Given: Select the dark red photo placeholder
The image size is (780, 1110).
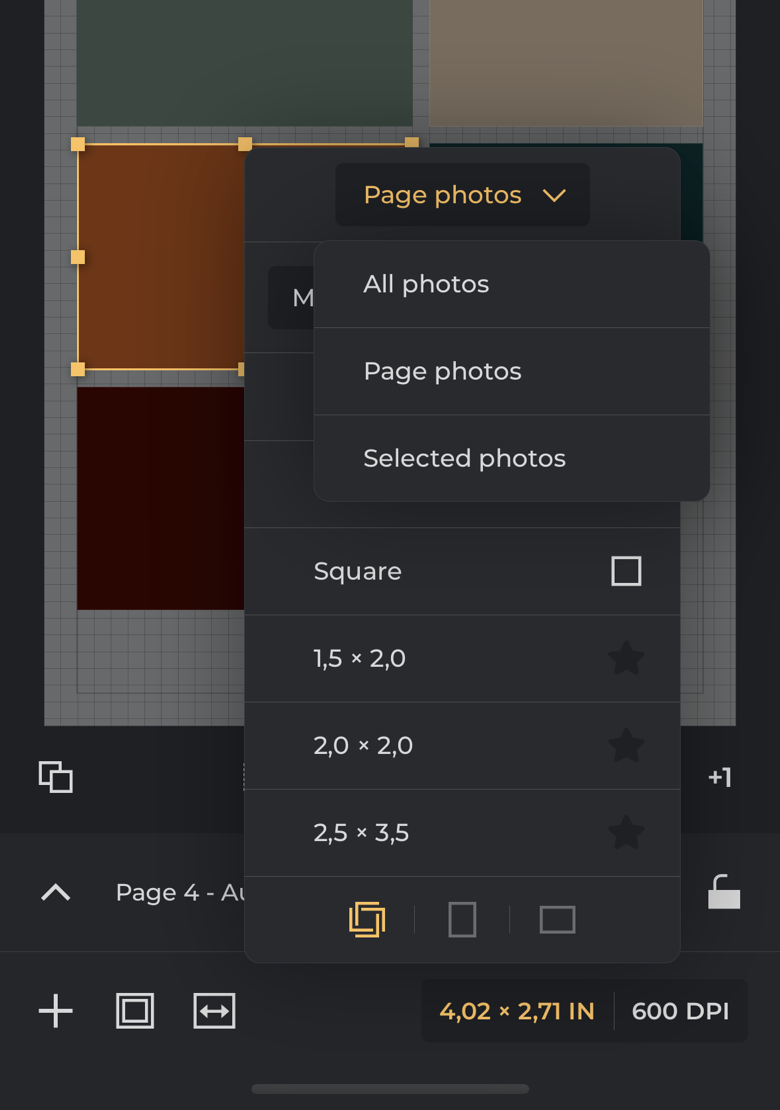Looking at the screenshot, I should (x=160, y=498).
